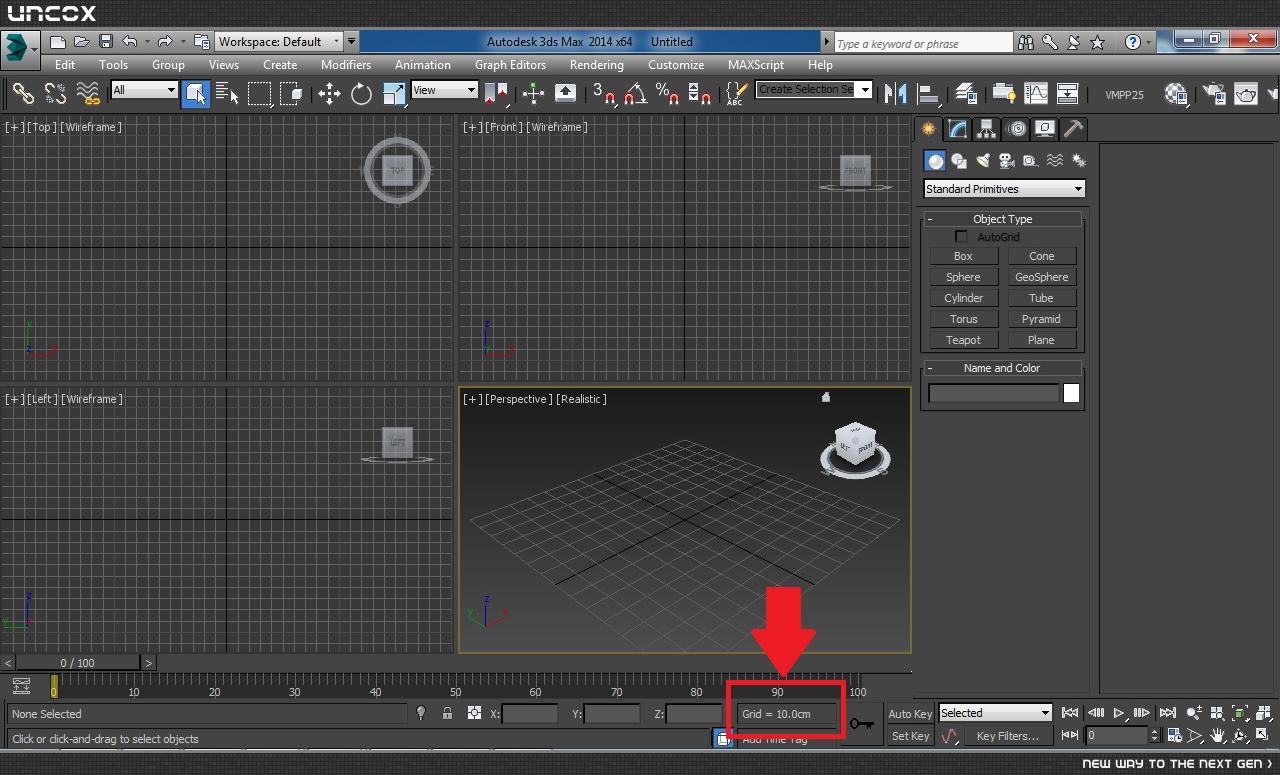This screenshot has width=1280, height=775.
Task: Open the Create Selection Set dropdown
Action: (x=814, y=89)
